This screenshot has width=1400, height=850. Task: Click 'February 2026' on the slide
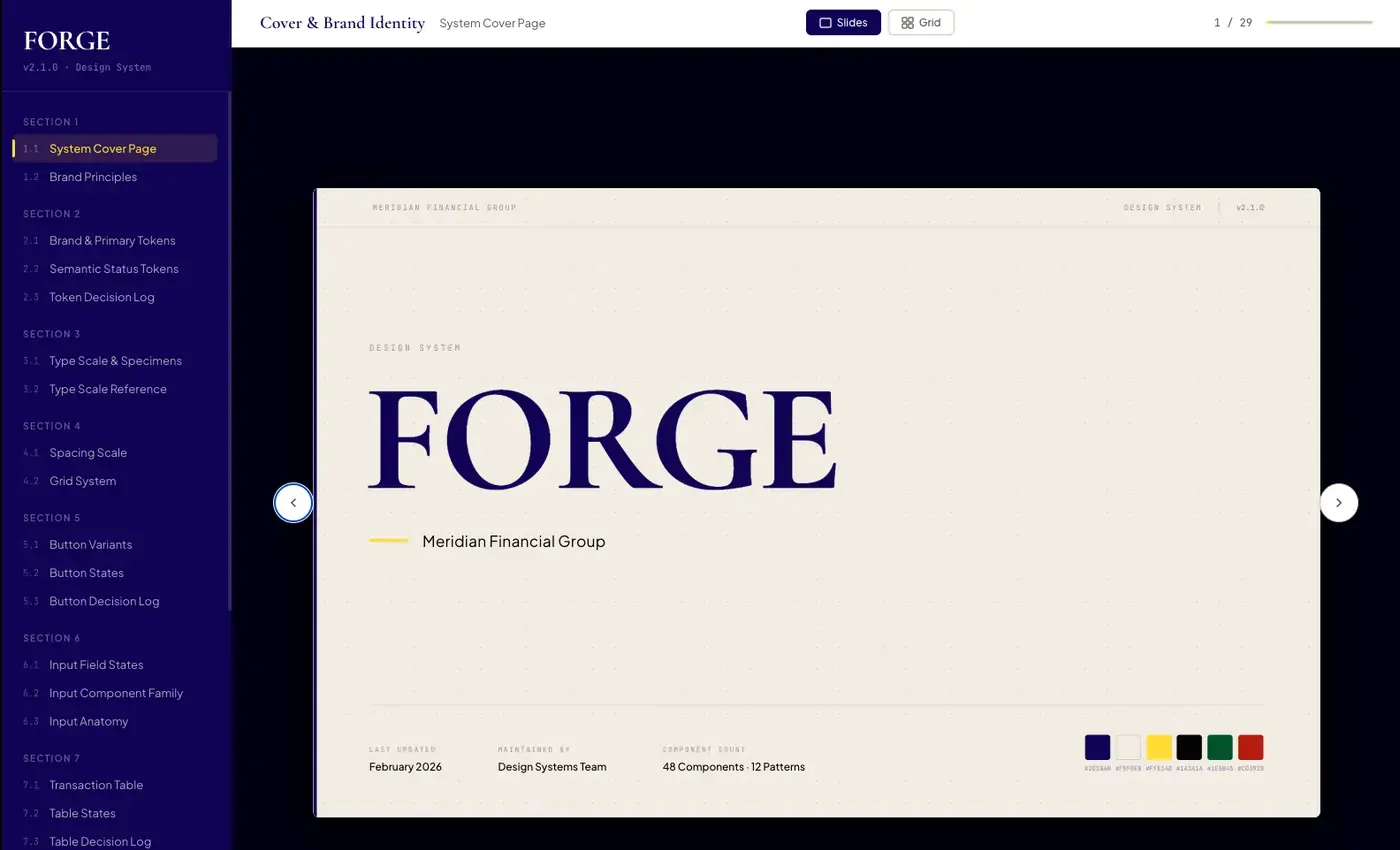pos(405,766)
